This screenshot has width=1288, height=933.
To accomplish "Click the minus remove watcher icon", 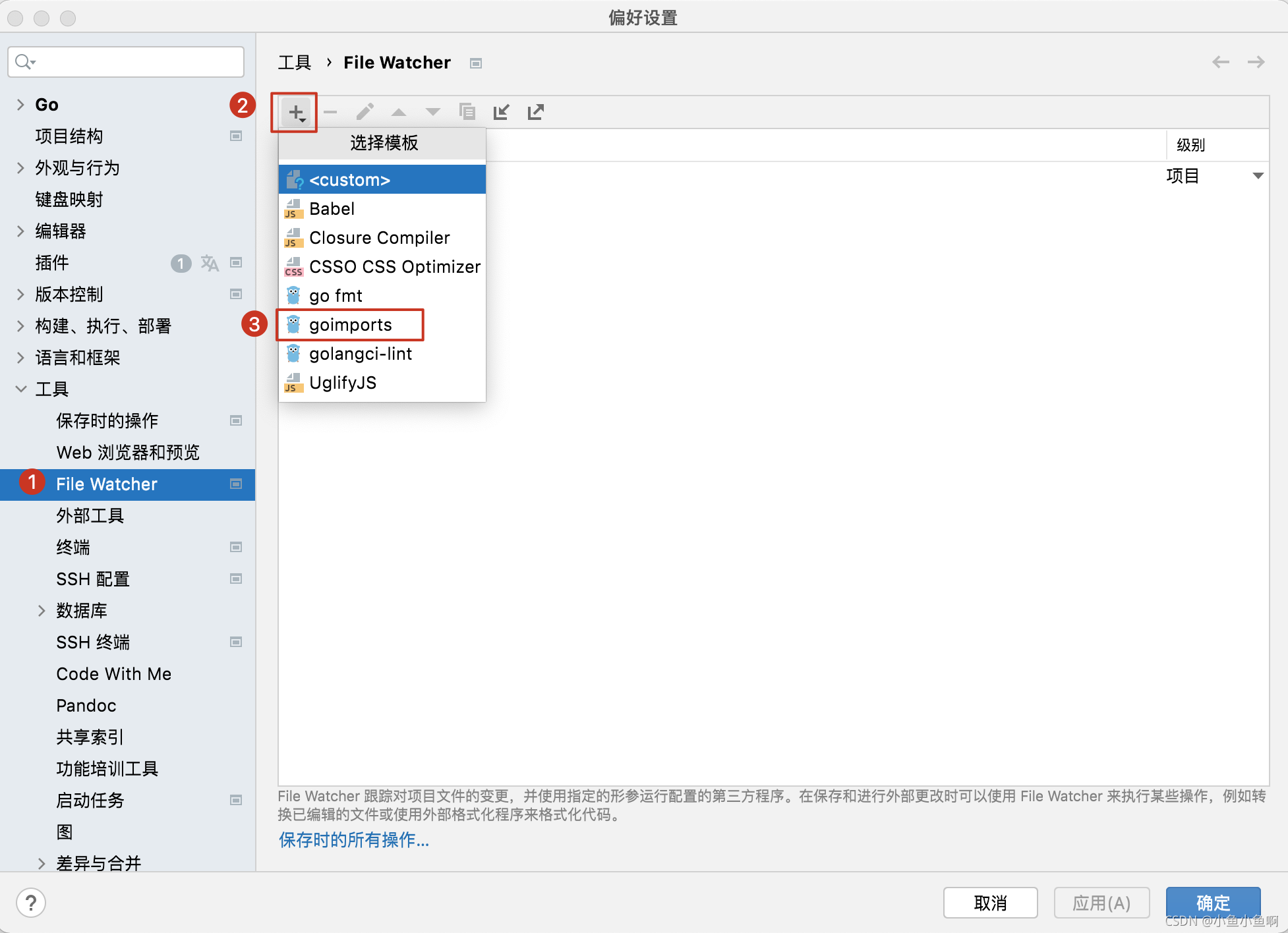I will tap(330, 112).
